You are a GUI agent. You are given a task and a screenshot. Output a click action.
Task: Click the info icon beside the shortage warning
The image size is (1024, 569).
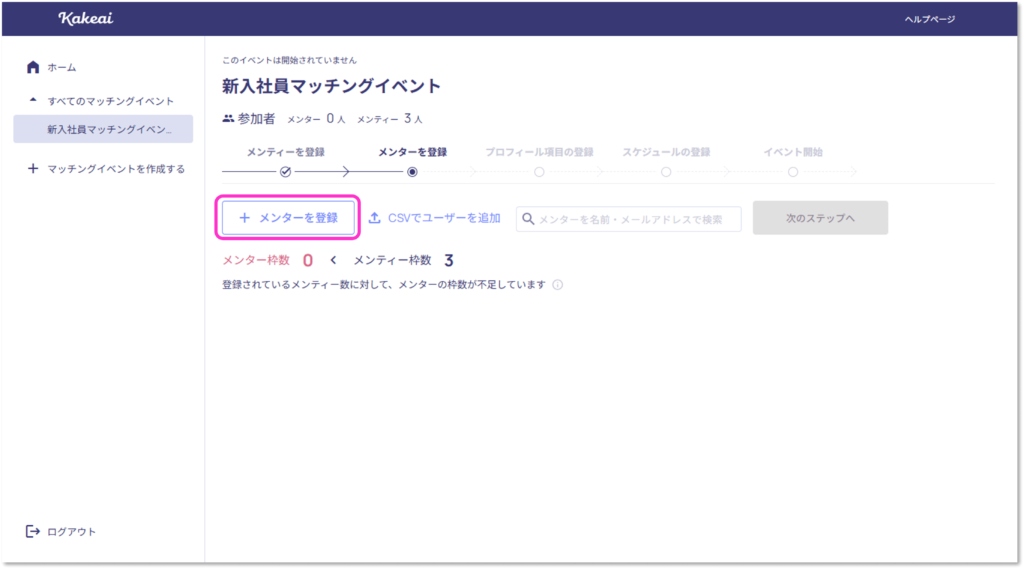coord(557,284)
